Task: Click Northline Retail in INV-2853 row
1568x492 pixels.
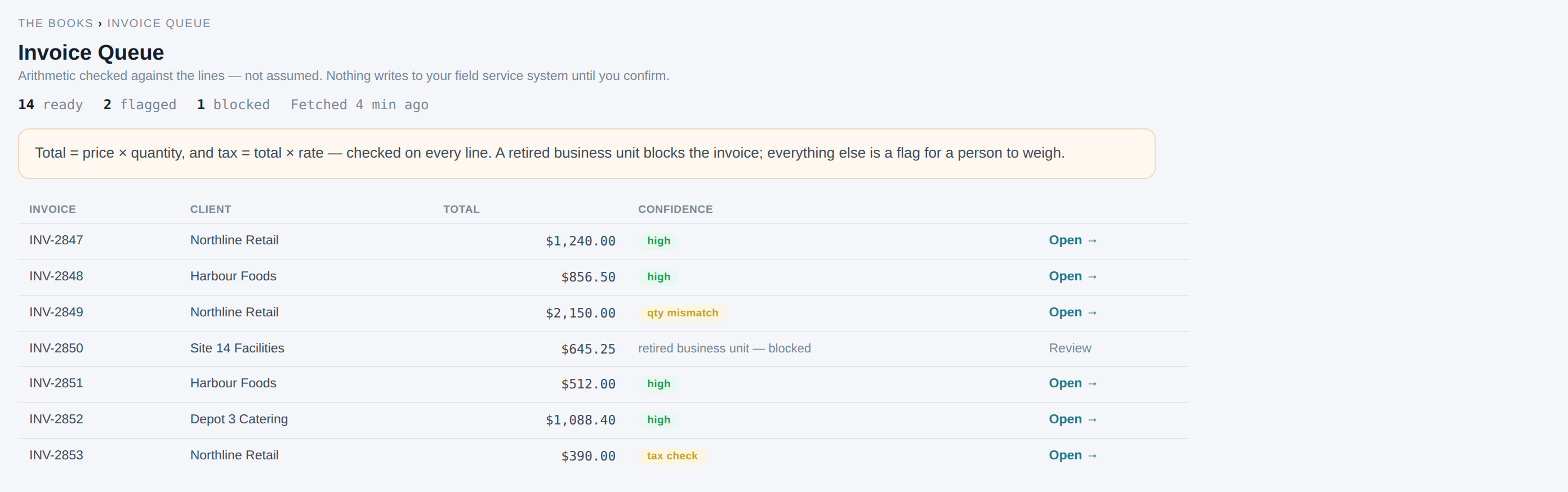Action: 234,455
